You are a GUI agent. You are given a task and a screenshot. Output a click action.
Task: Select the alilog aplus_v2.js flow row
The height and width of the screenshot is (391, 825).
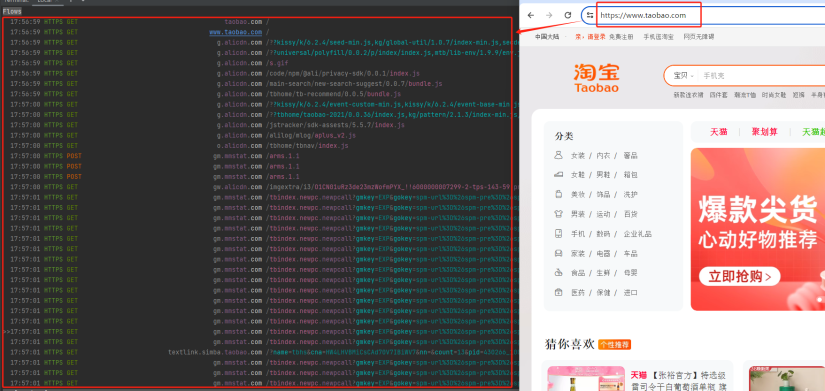(x=257, y=135)
